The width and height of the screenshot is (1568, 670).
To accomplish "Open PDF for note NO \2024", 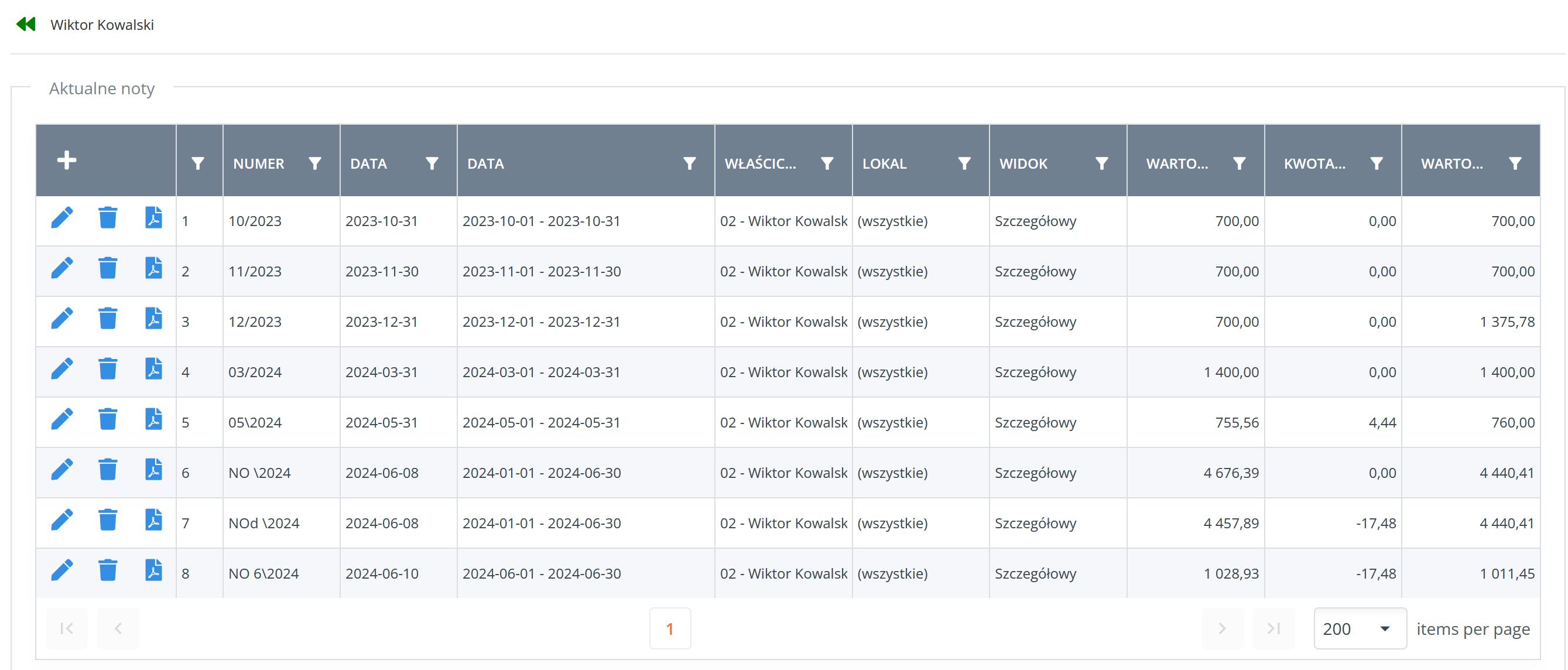I will pos(153,470).
